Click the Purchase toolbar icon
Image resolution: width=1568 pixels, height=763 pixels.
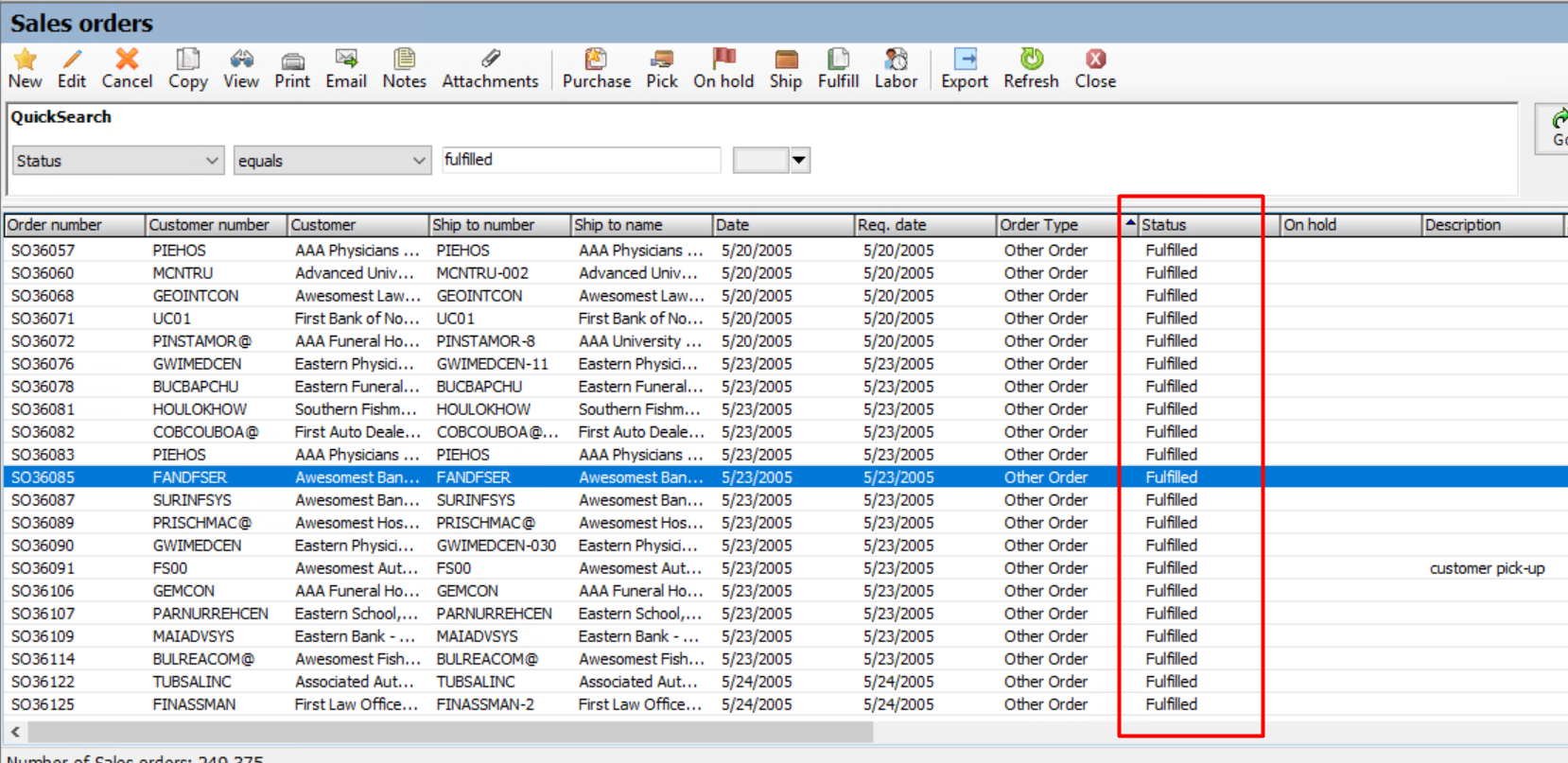click(596, 60)
